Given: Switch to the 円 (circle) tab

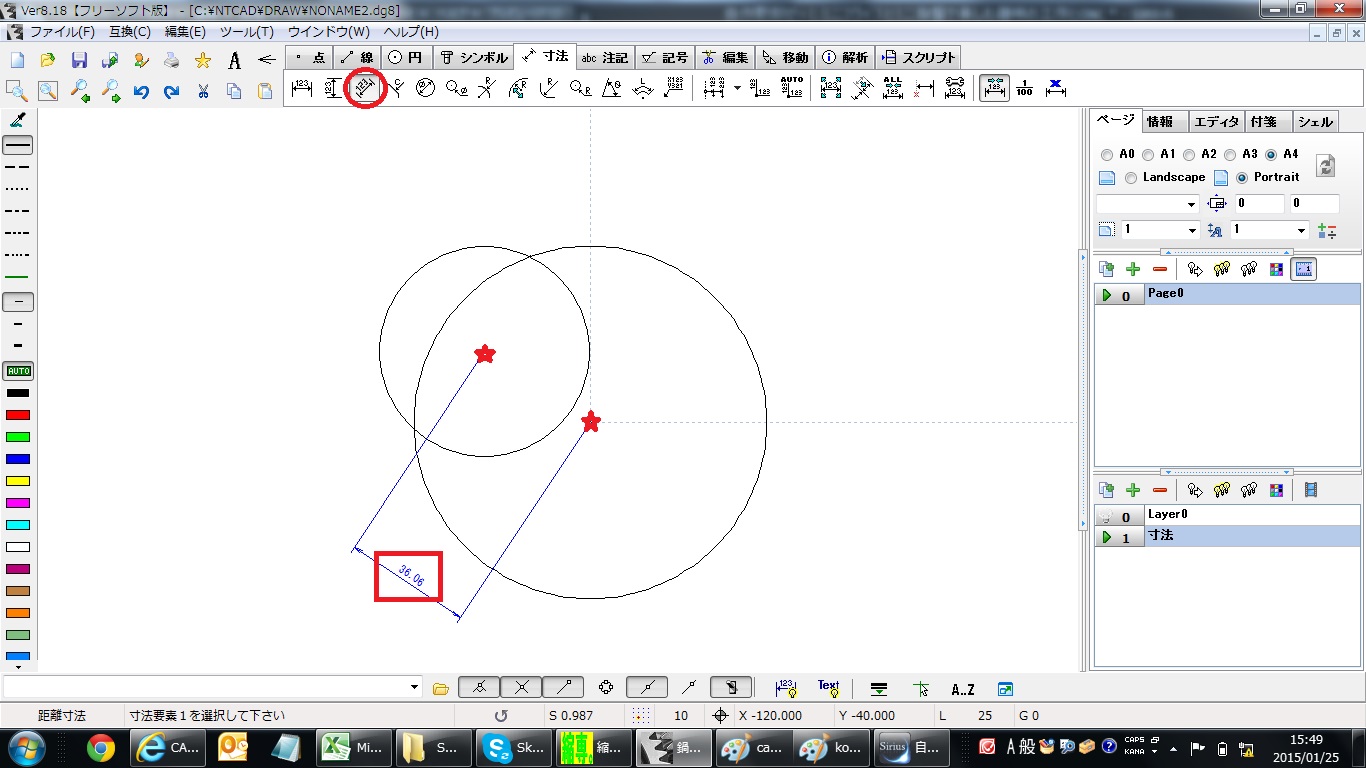Looking at the screenshot, I should [406, 58].
